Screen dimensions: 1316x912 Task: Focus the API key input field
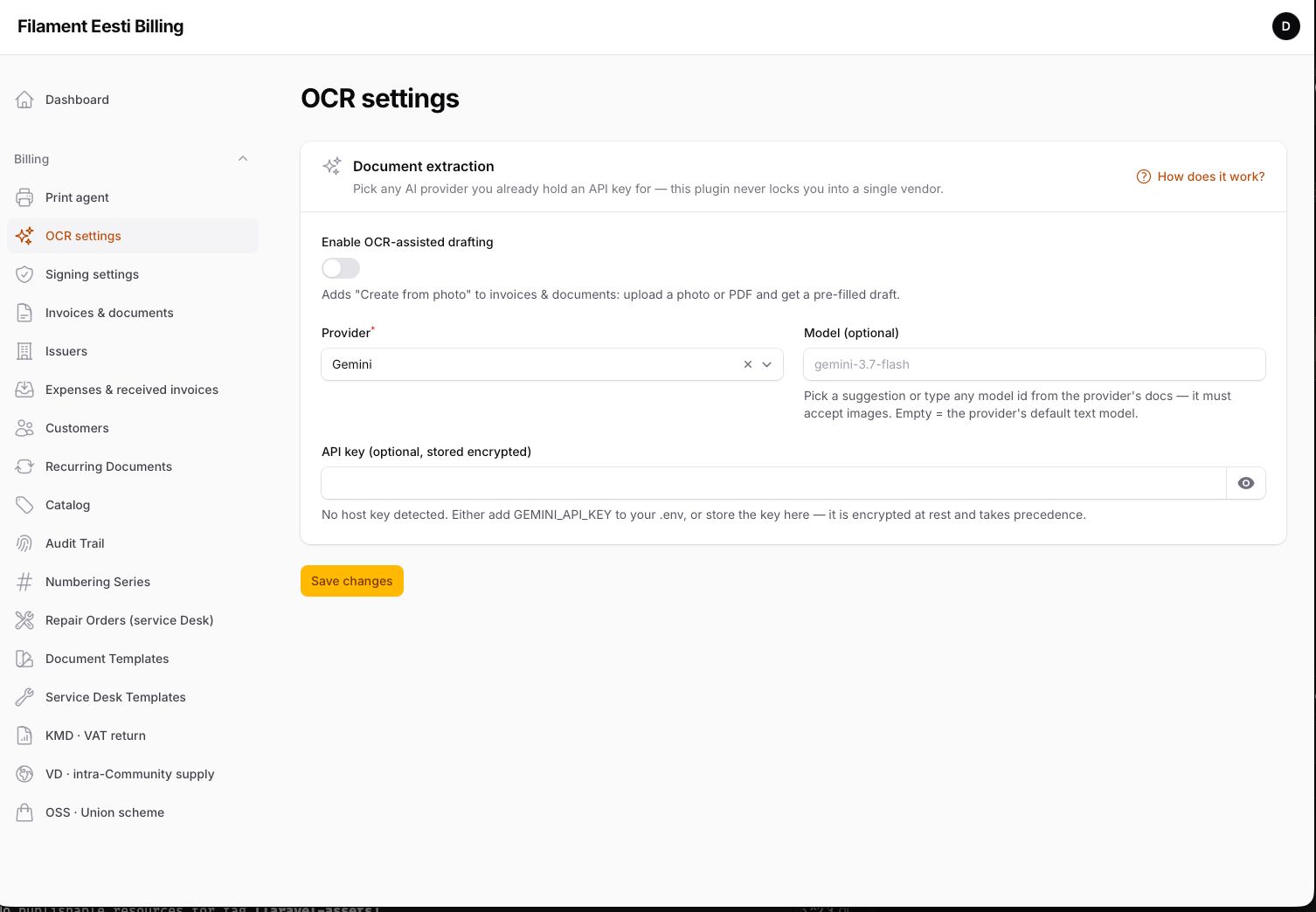[x=774, y=483]
